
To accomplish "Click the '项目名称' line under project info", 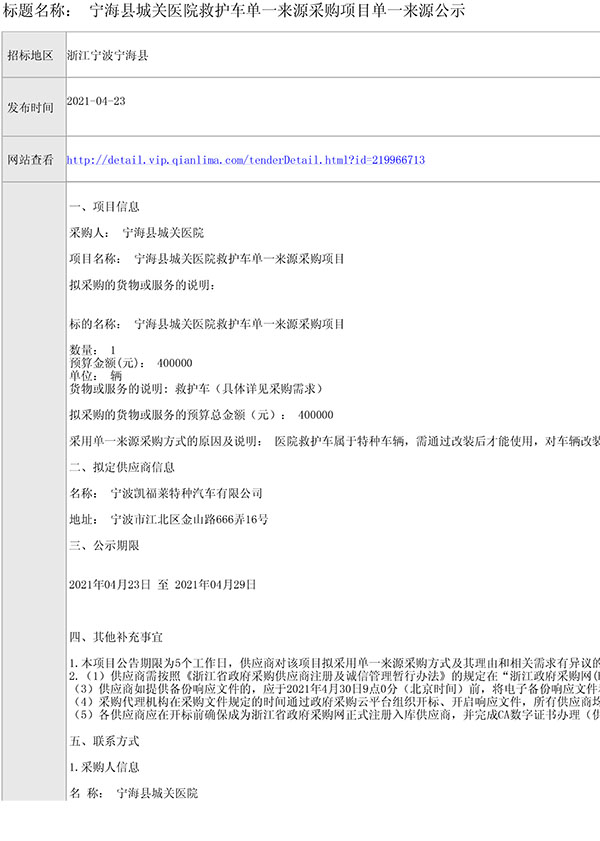I will click(x=207, y=259).
